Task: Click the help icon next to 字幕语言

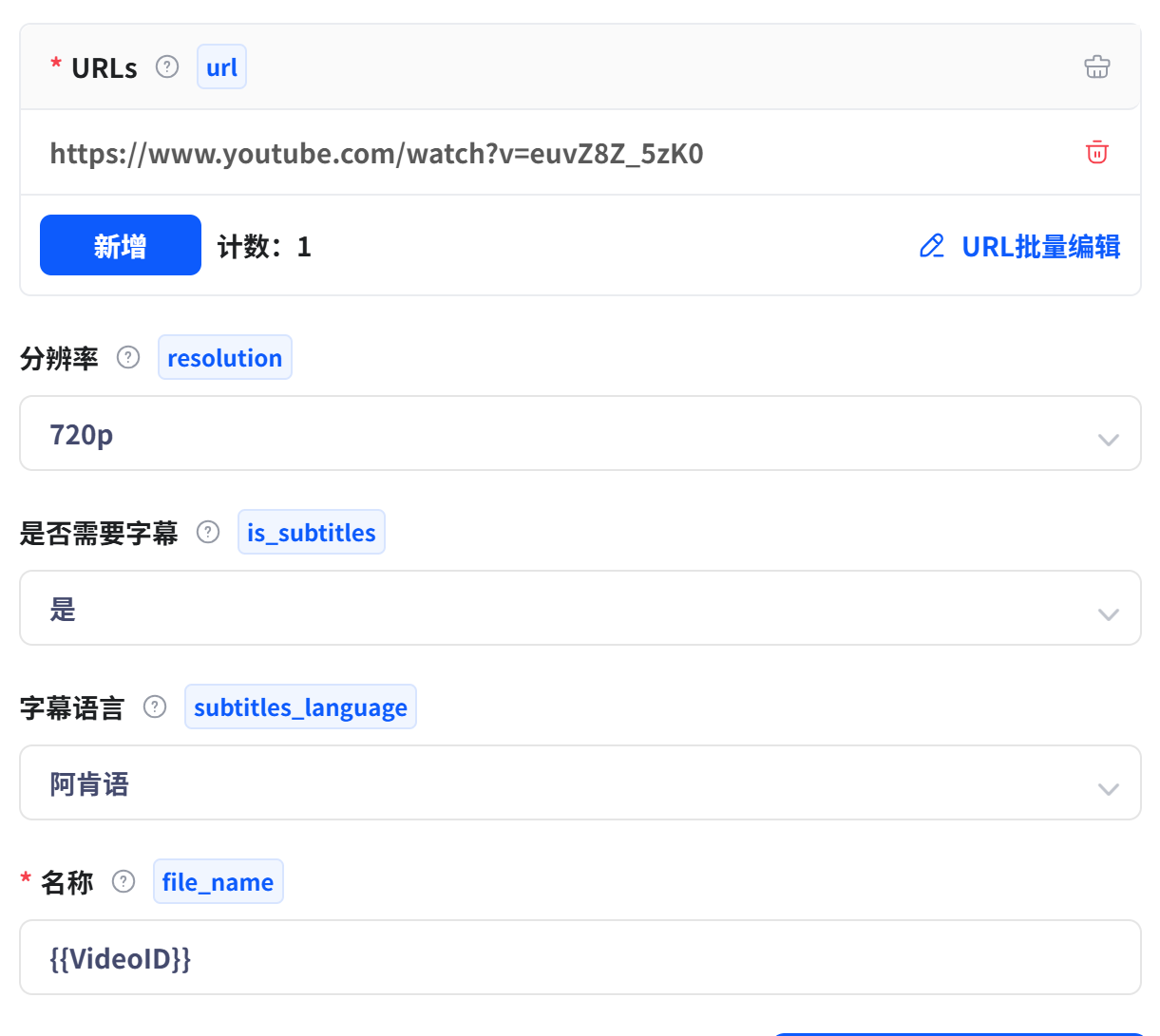Action: coord(155,706)
